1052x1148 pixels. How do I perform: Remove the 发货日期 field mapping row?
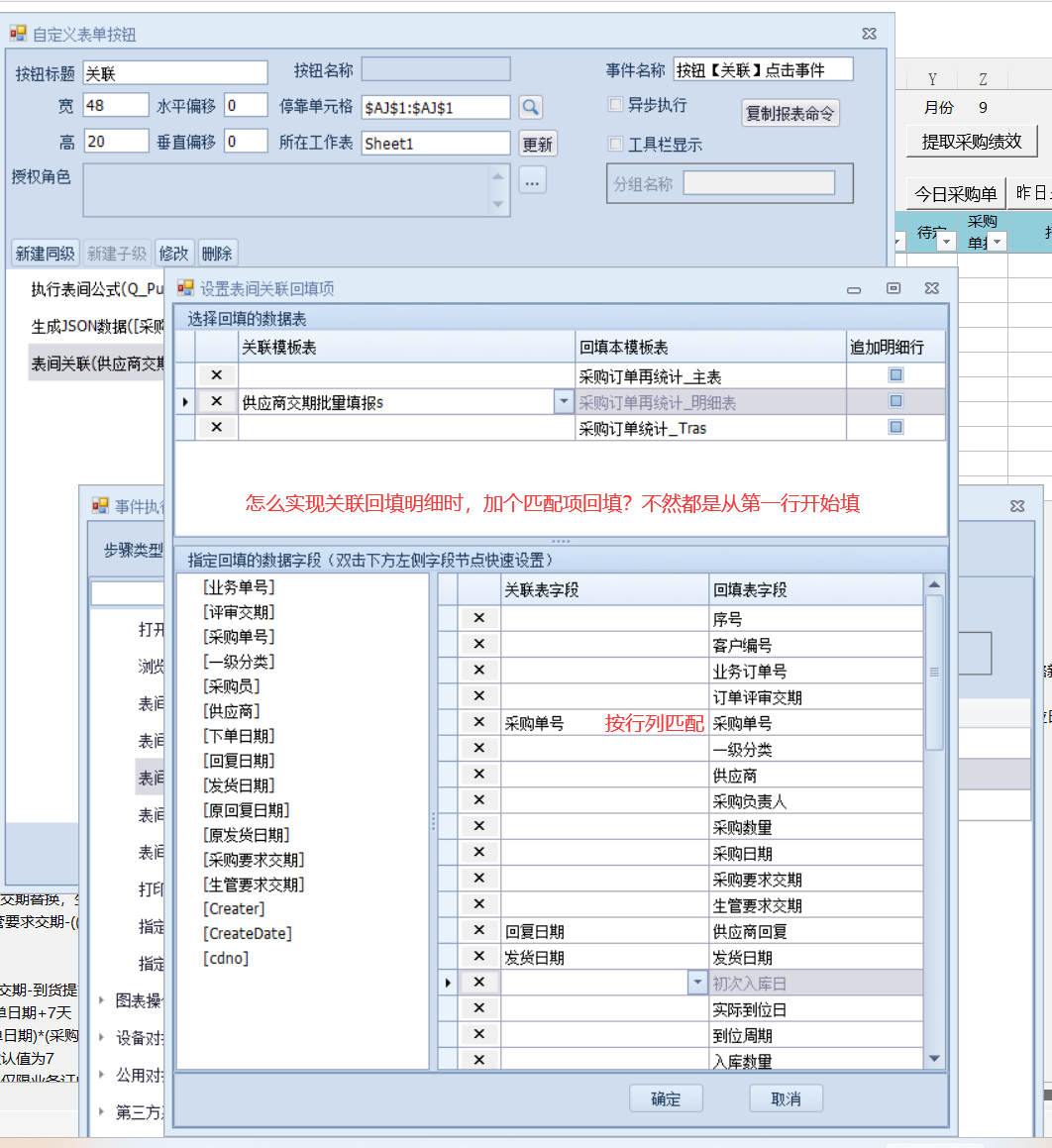[479, 956]
